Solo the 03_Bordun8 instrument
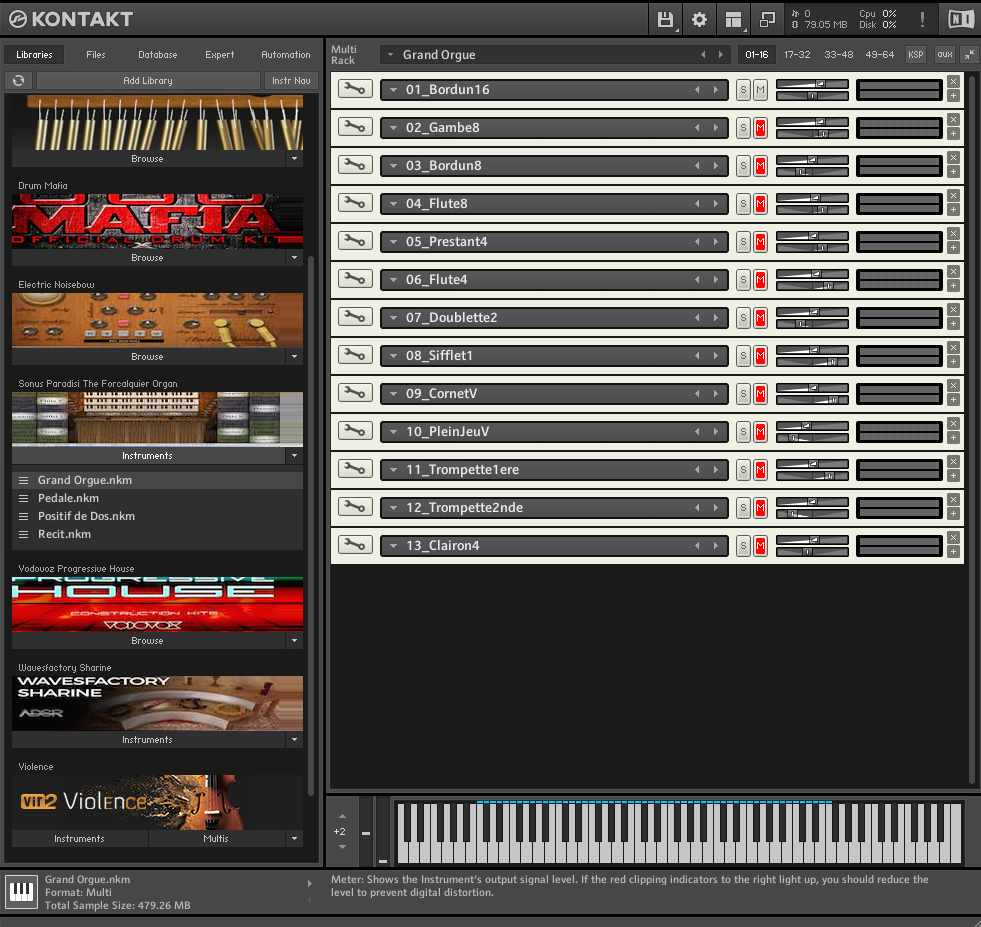 [x=743, y=166]
